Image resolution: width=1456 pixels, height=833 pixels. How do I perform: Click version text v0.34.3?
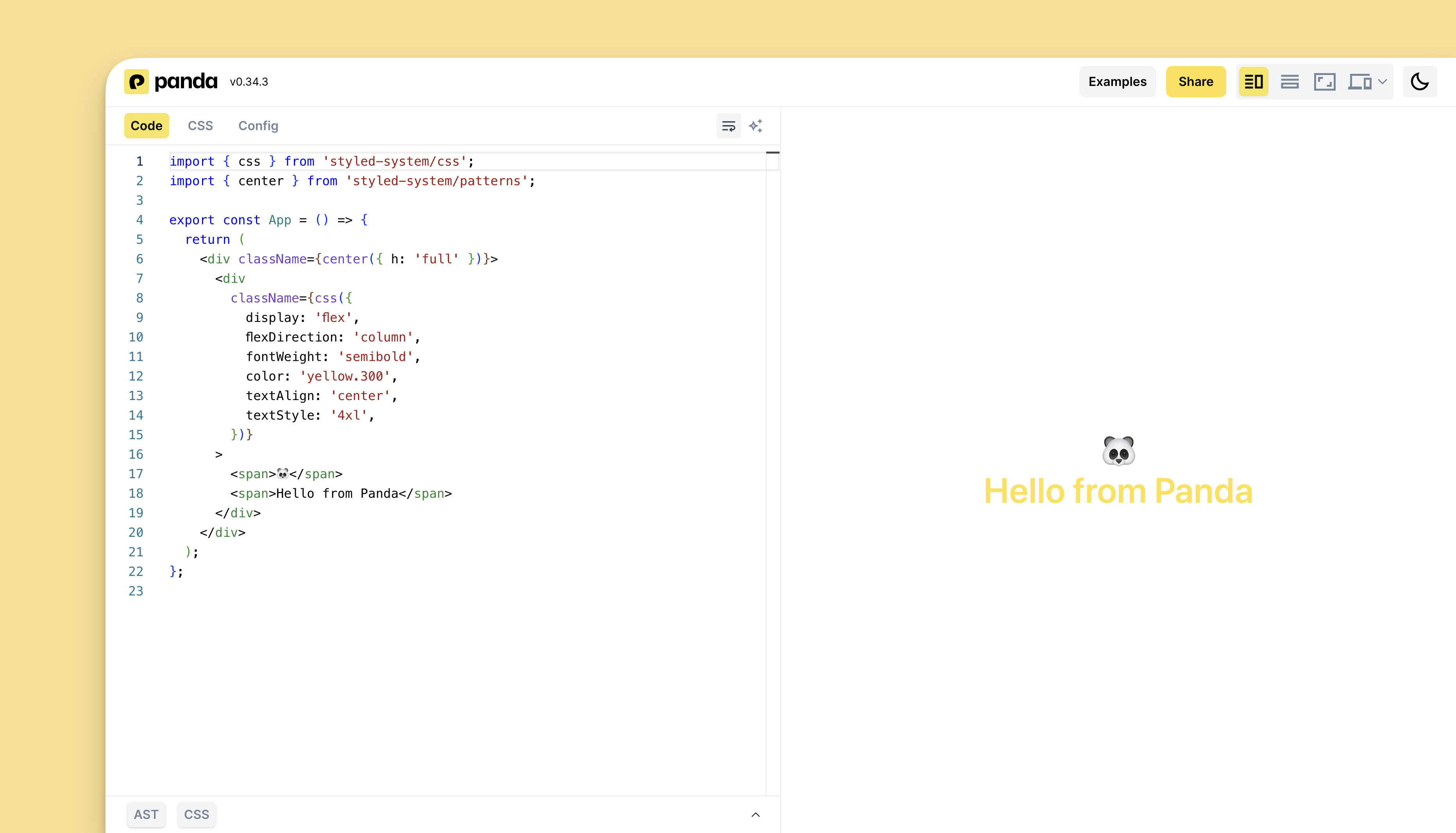[x=249, y=82]
